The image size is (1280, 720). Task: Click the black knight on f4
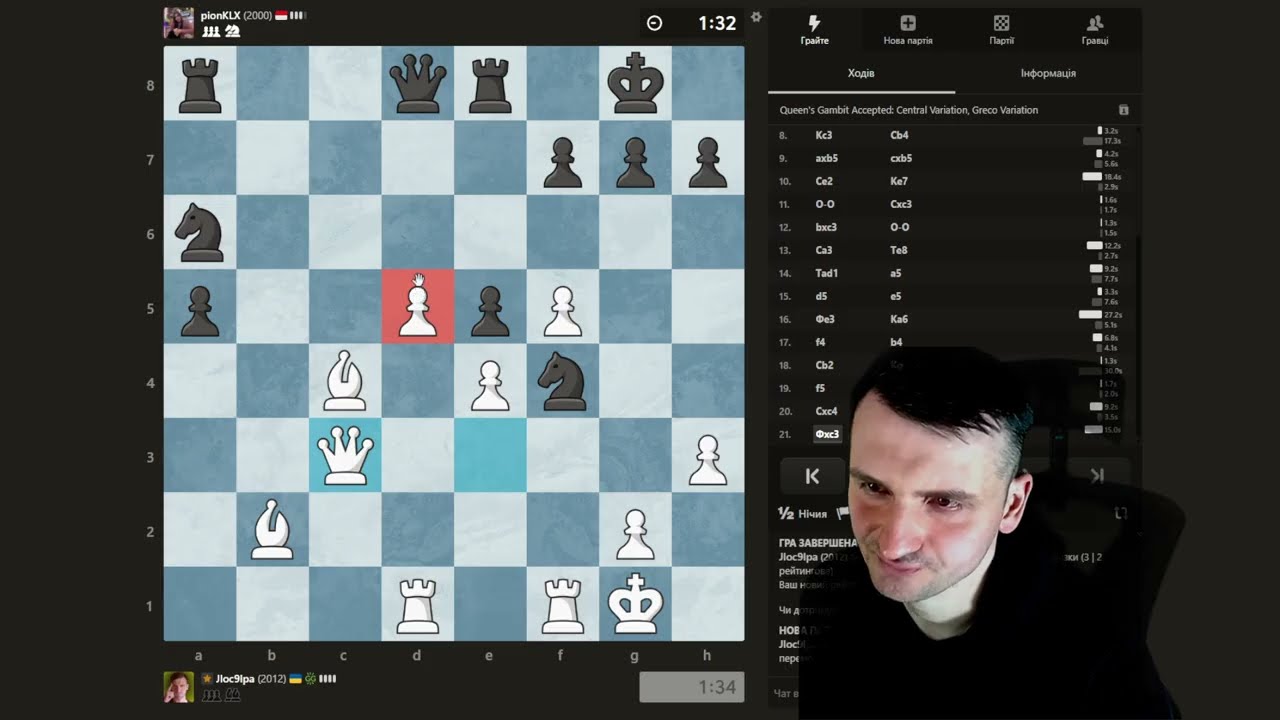(563, 382)
